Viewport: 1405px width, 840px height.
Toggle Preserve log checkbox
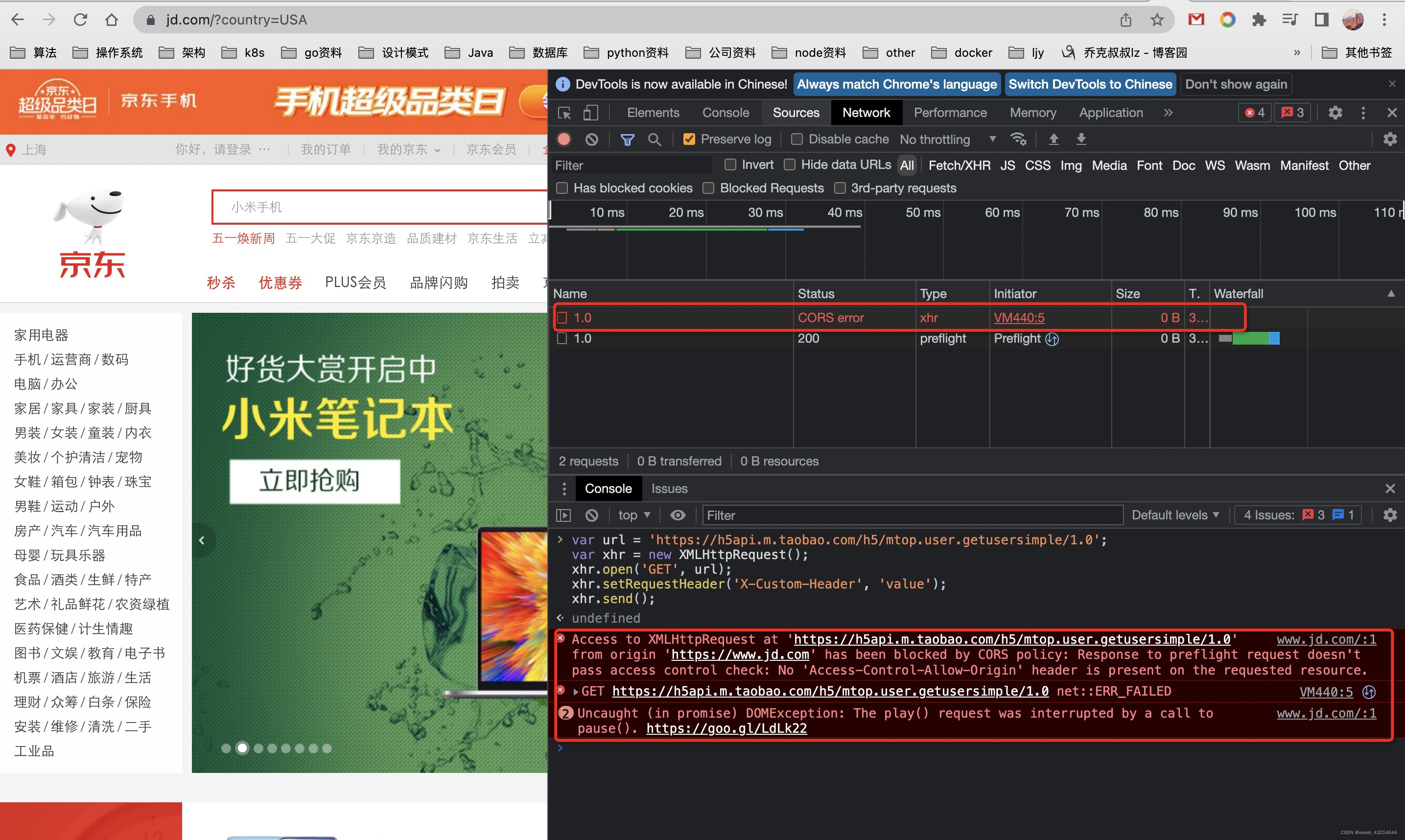point(688,139)
